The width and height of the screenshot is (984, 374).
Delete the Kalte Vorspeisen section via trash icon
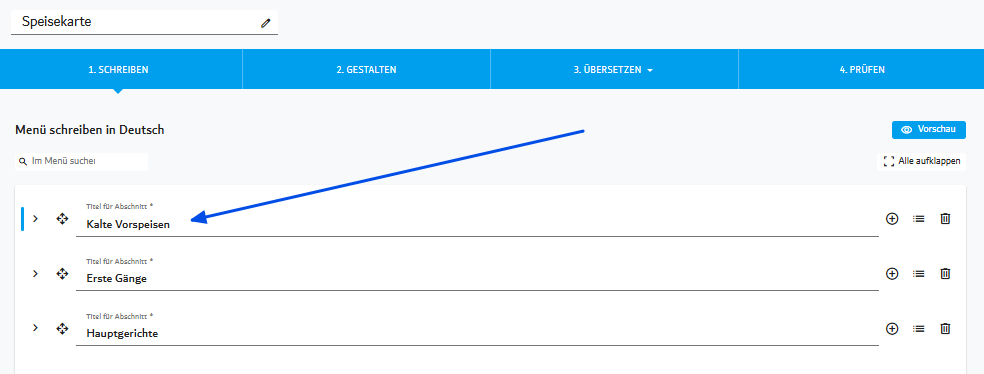click(945, 218)
